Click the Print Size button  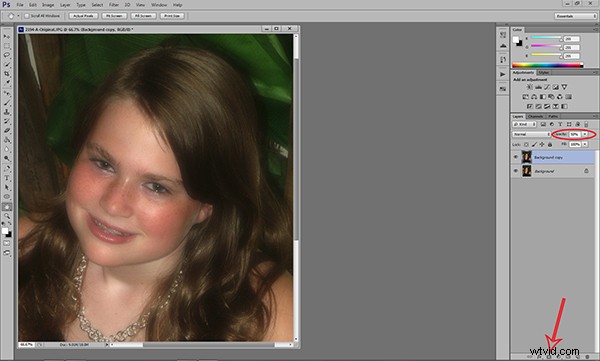click(172, 16)
